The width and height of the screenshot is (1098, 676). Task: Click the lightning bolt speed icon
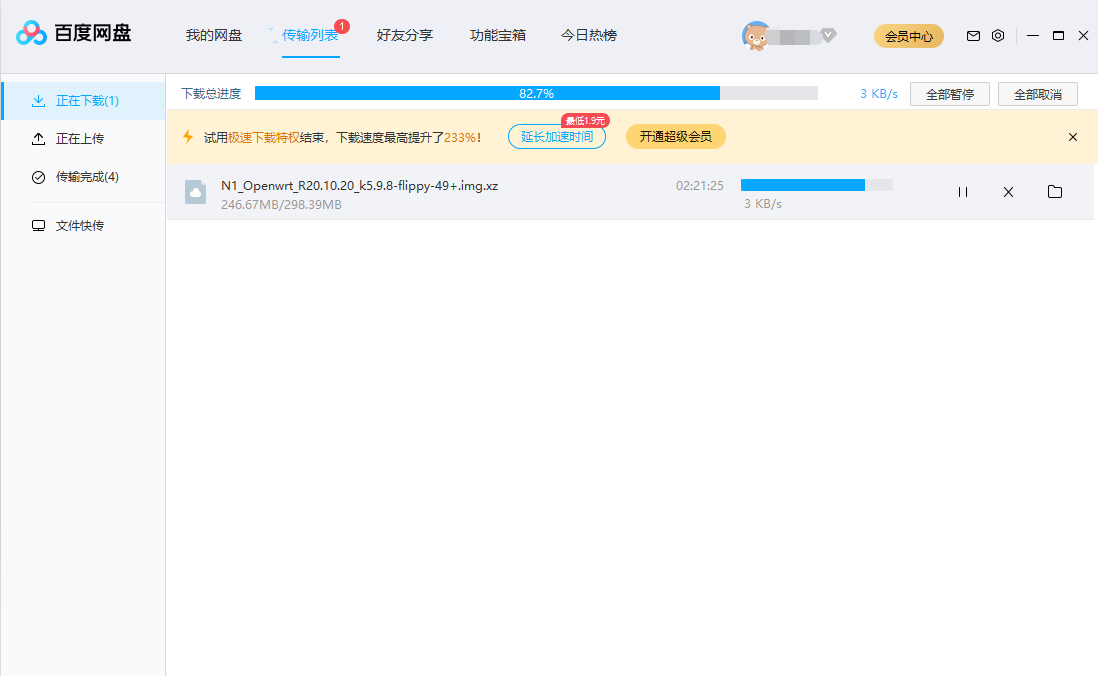(x=188, y=137)
